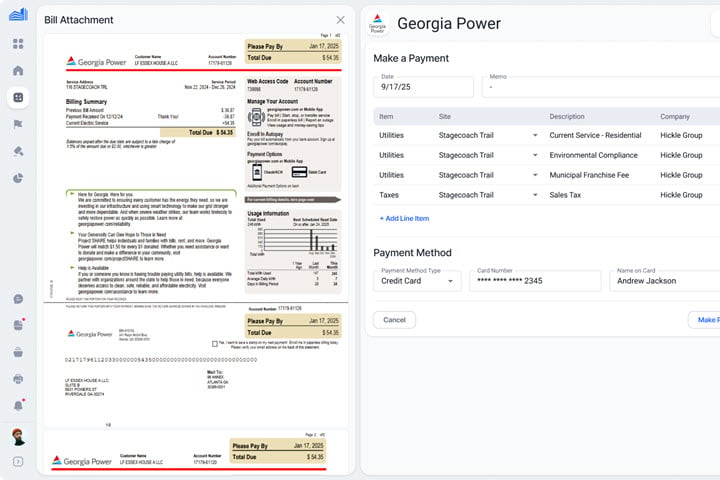Click the Add Line Item link
This screenshot has height=480, width=720.
pyautogui.click(x=404, y=219)
